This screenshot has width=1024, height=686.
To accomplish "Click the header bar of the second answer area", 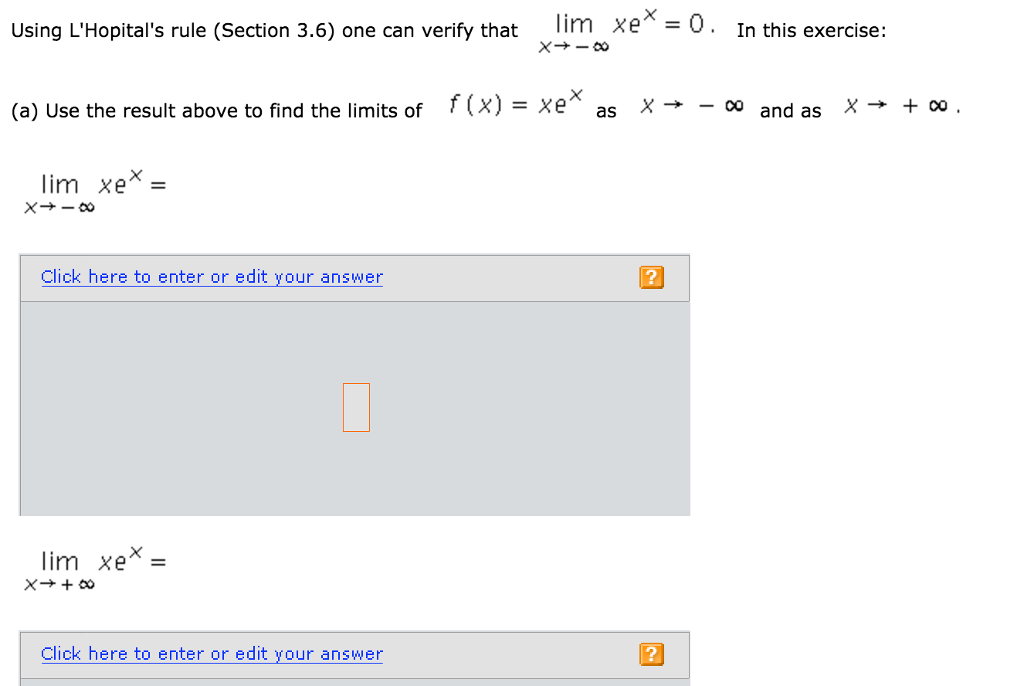I will (356, 654).
